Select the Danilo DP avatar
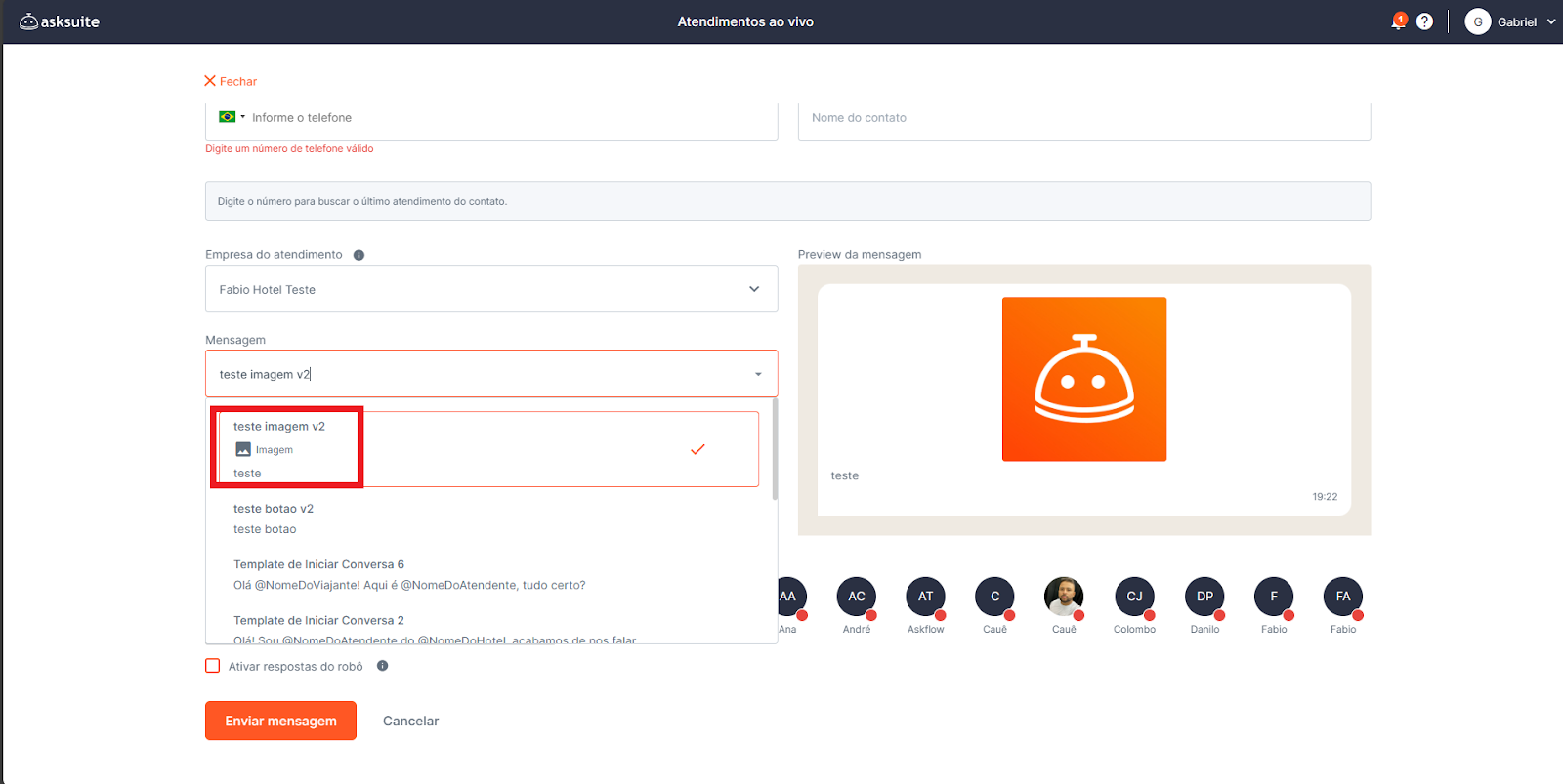 (x=1204, y=597)
